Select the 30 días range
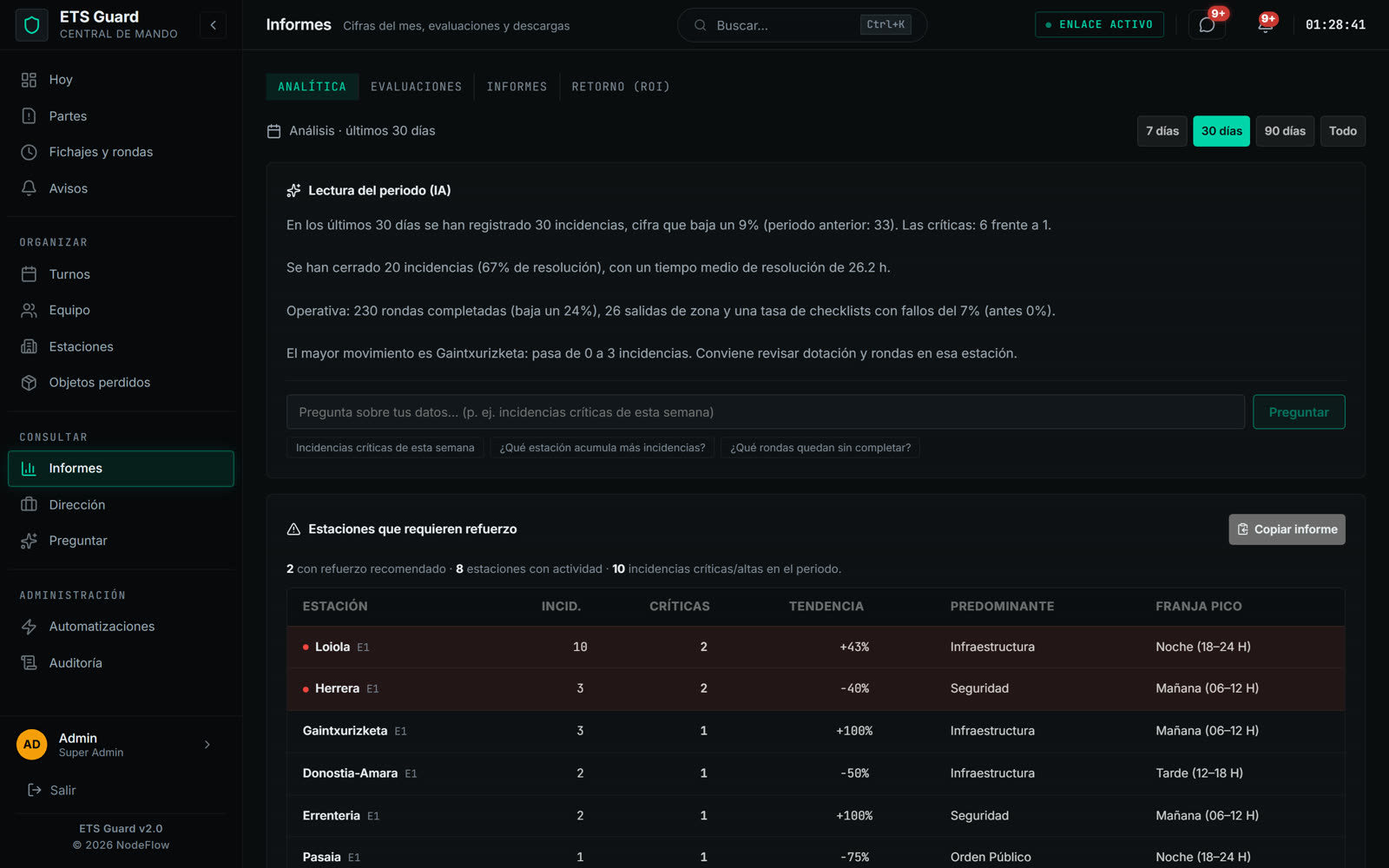 click(1221, 131)
